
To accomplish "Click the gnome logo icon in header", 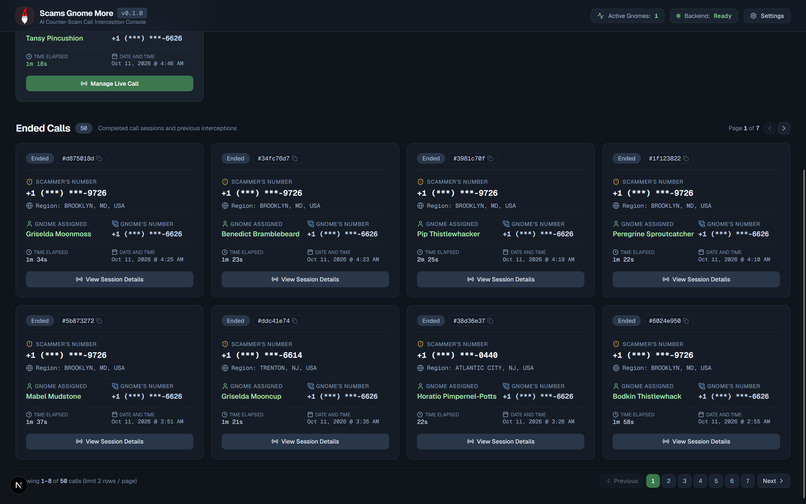I will coord(24,16).
